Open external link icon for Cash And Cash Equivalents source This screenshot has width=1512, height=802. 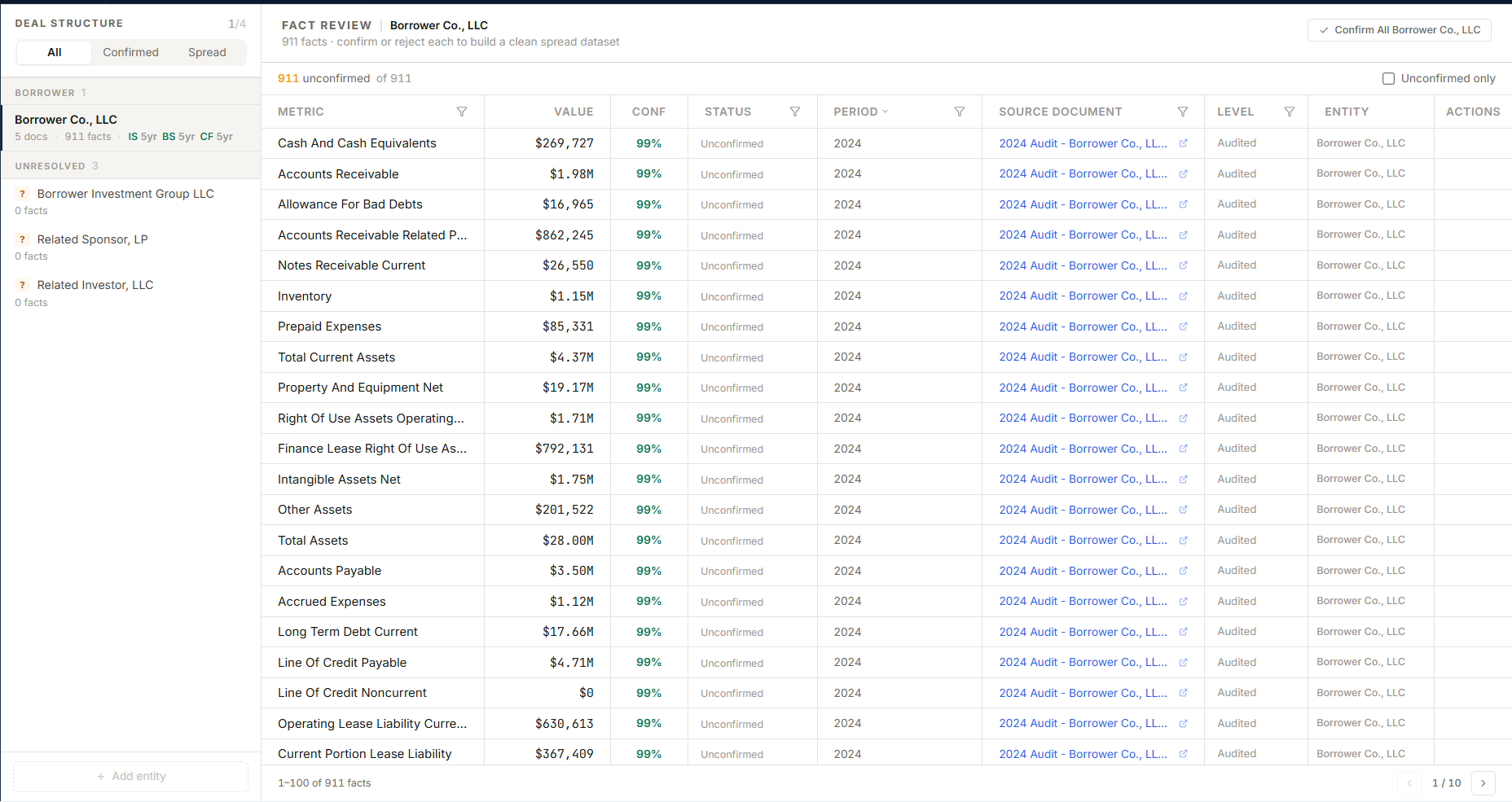tap(1184, 143)
